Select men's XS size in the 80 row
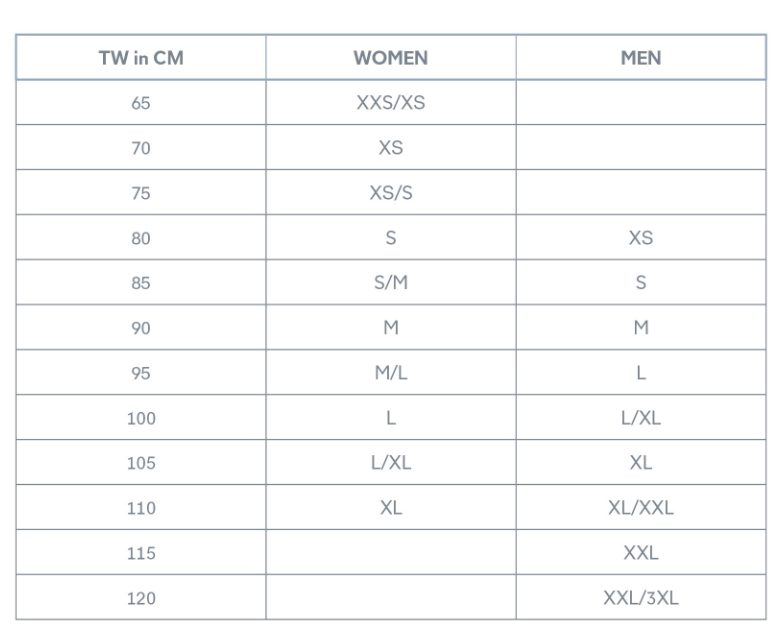The width and height of the screenshot is (779, 633). tap(641, 238)
